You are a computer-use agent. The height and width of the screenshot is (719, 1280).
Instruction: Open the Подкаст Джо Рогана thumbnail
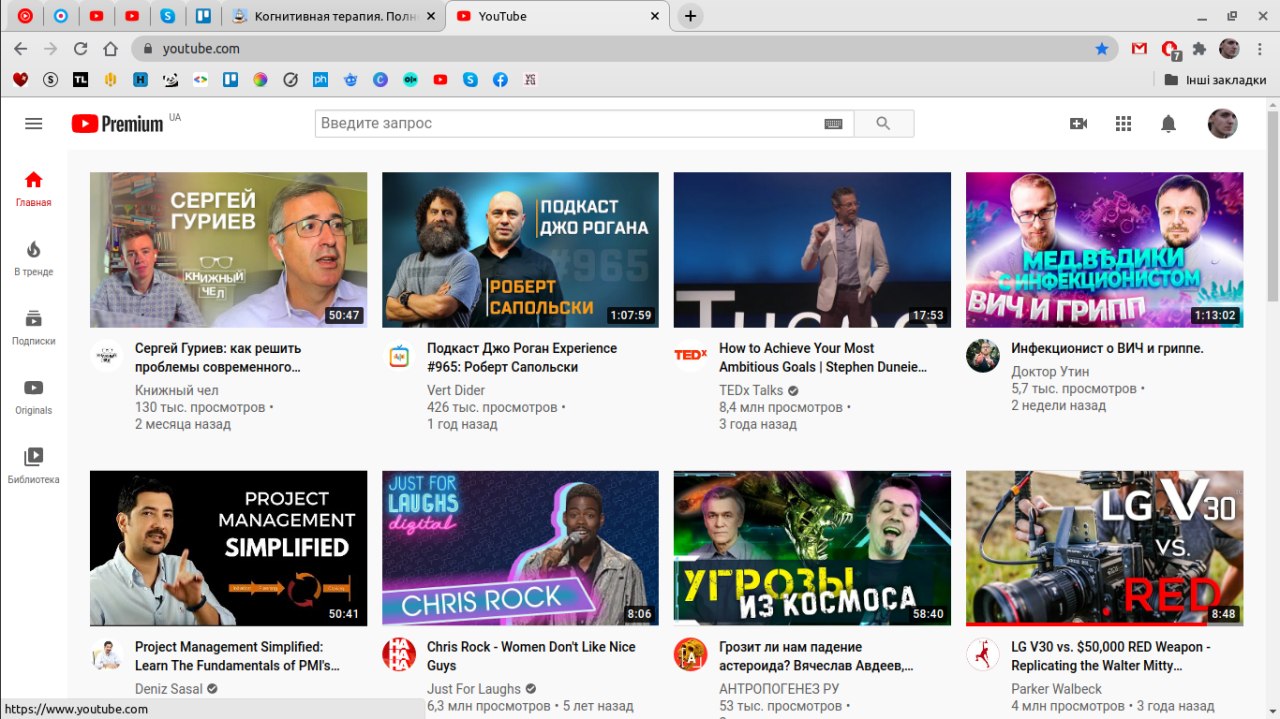point(520,250)
